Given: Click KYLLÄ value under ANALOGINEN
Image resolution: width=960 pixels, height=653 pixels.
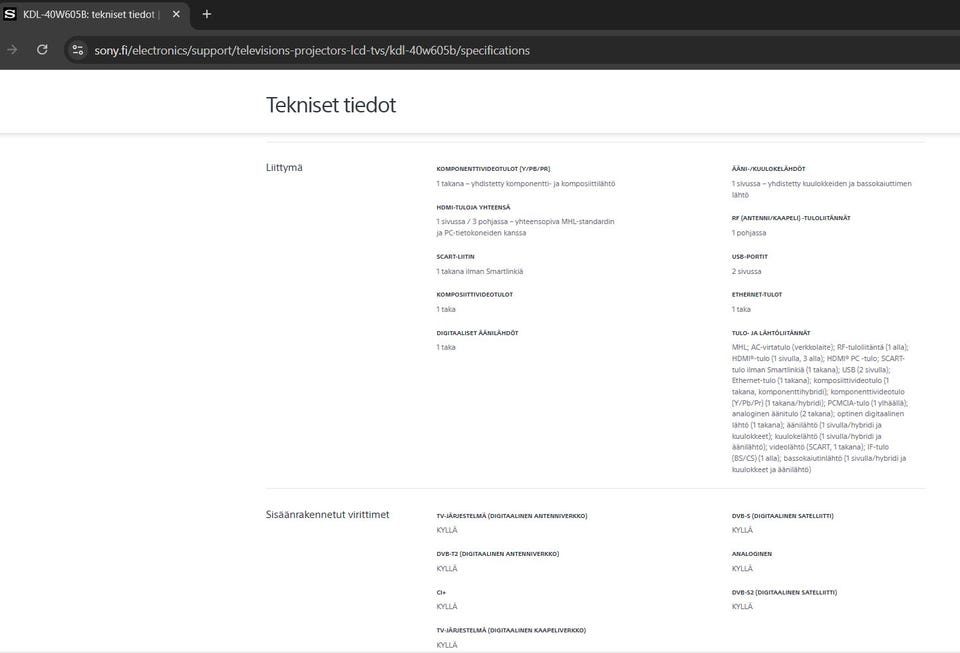Looking at the screenshot, I should click(742, 569).
